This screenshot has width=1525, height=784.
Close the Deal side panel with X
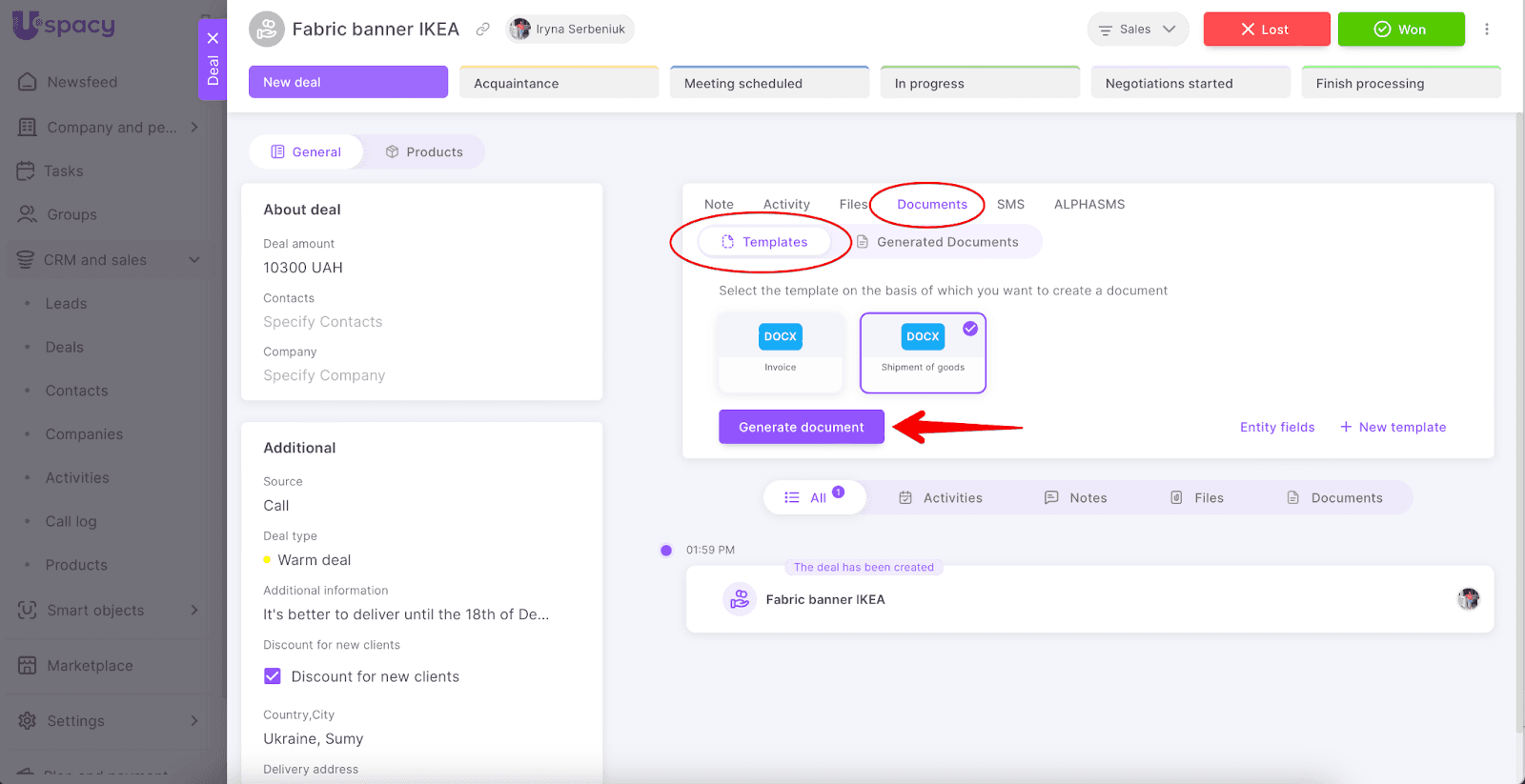pos(213,38)
